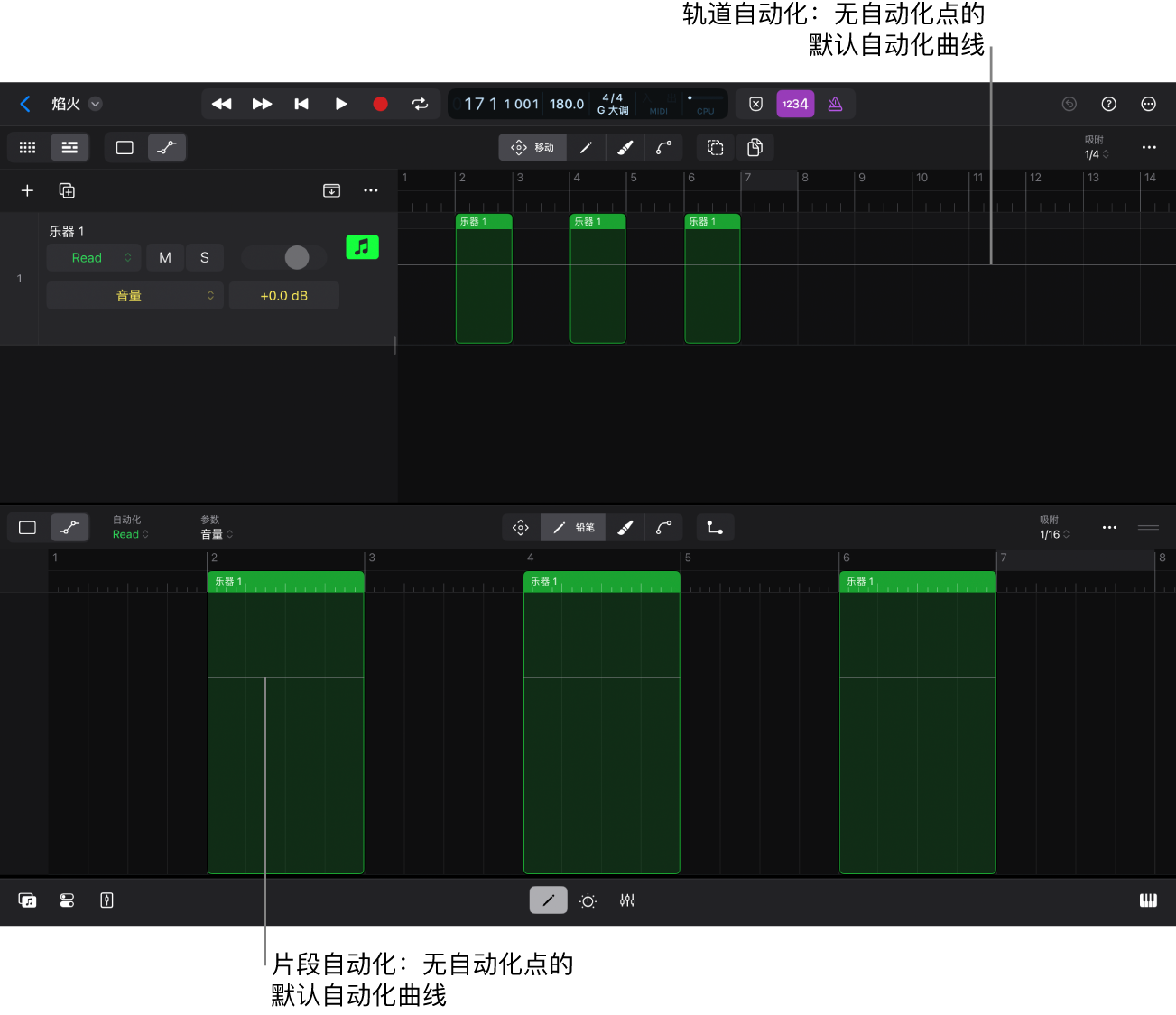Image resolution: width=1176 pixels, height=1015 pixels.
Task: Switch the editor to region view
Action: pyautogui.click(x=28, y=528)
